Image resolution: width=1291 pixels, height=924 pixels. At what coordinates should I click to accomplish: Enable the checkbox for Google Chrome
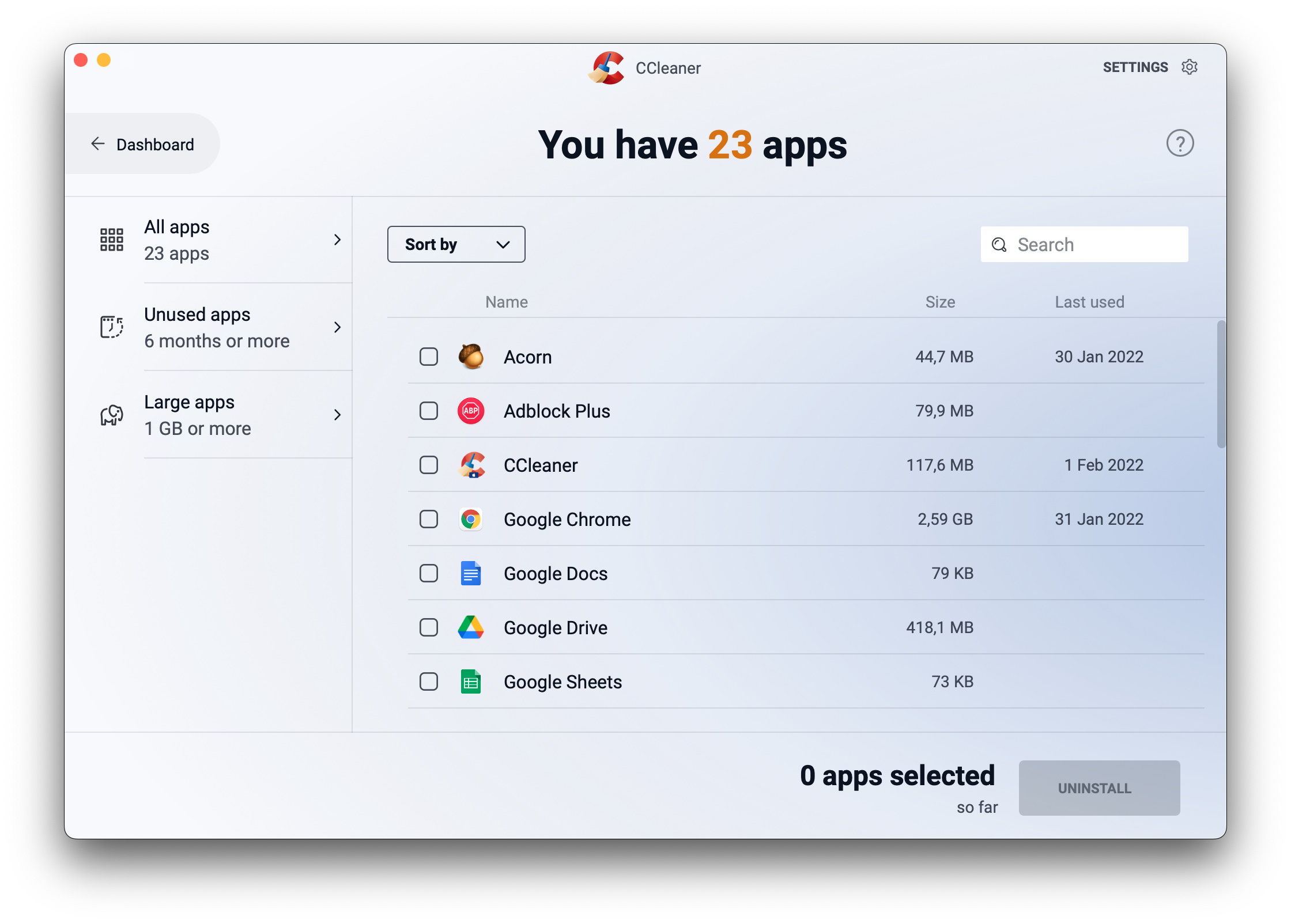(427, 518)
